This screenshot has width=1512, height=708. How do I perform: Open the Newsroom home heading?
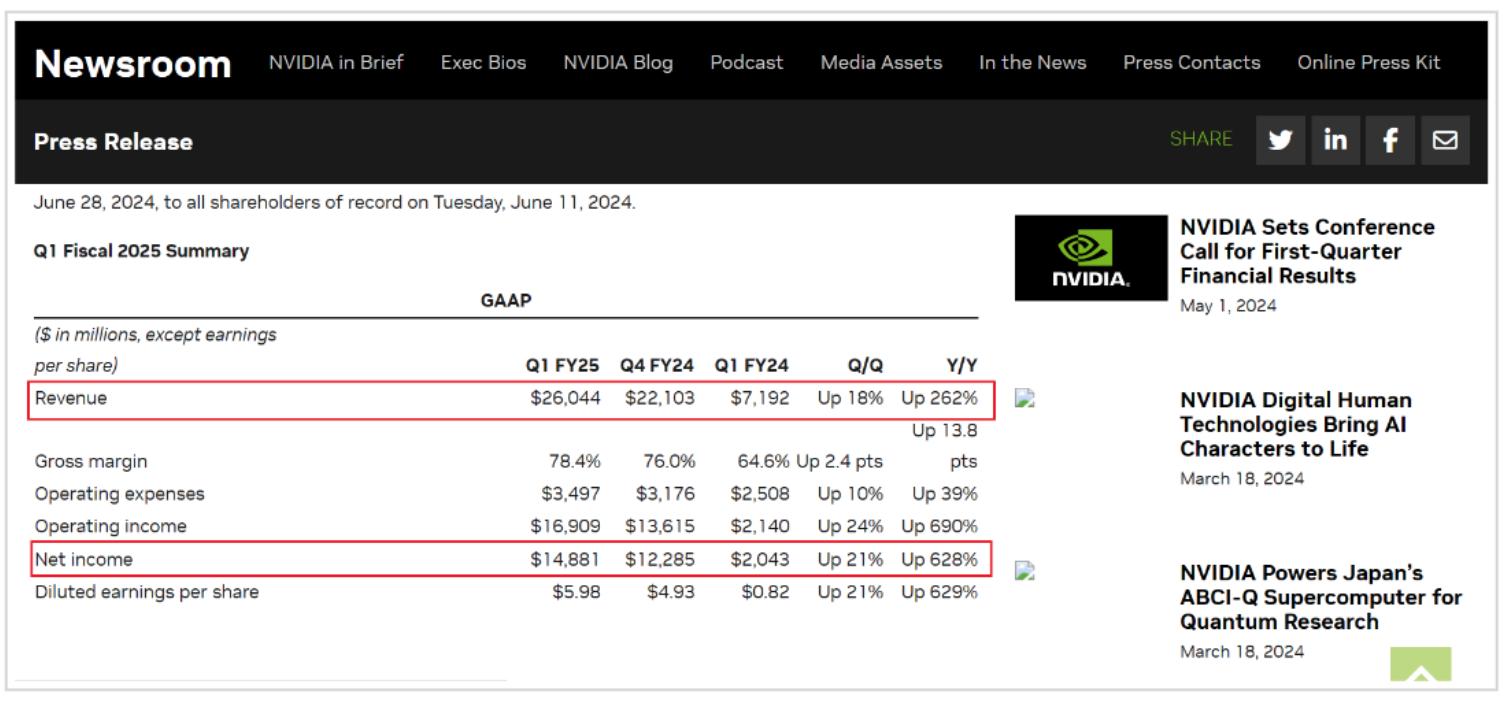(x=133, y=64)
